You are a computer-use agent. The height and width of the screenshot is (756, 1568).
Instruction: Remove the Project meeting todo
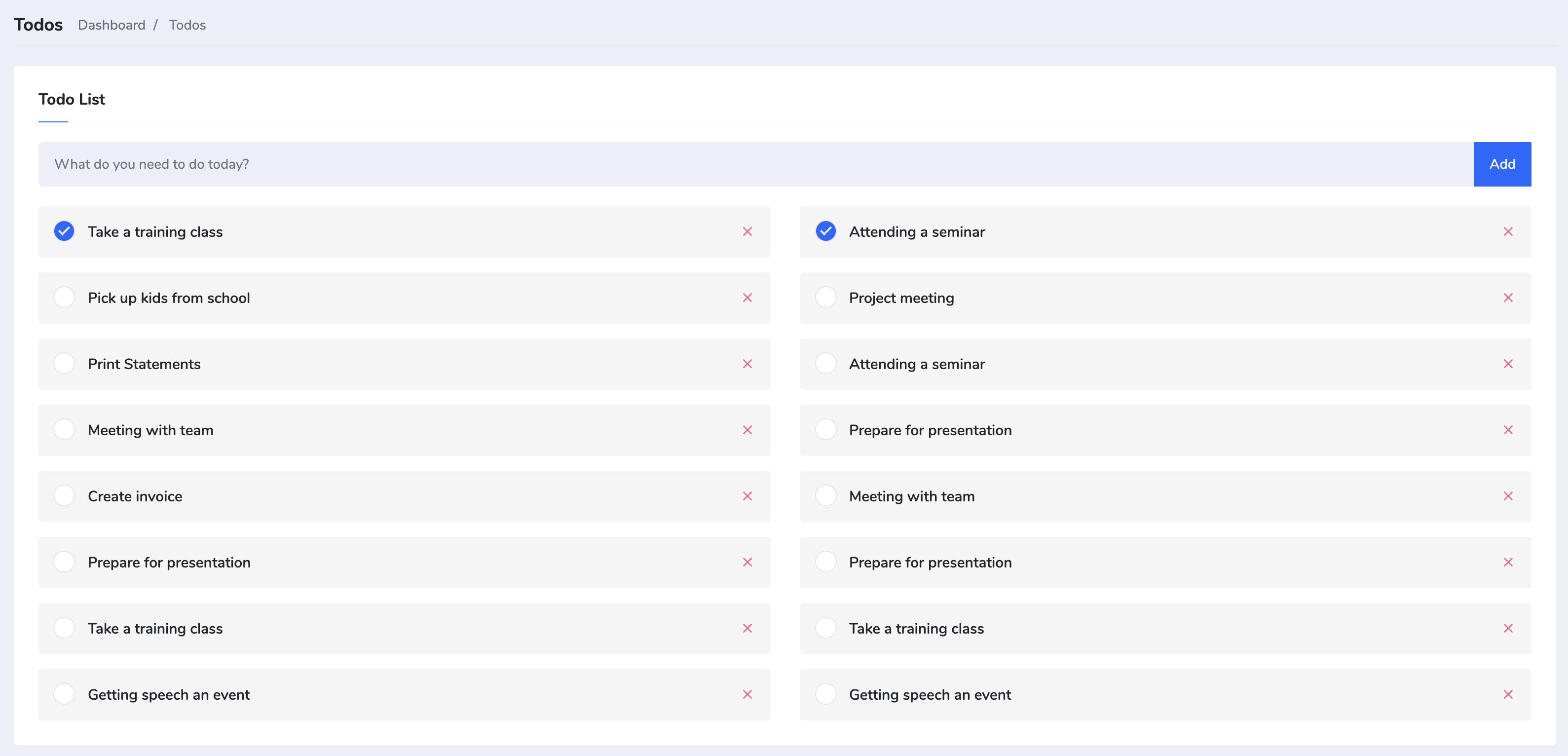[1508, 298]
